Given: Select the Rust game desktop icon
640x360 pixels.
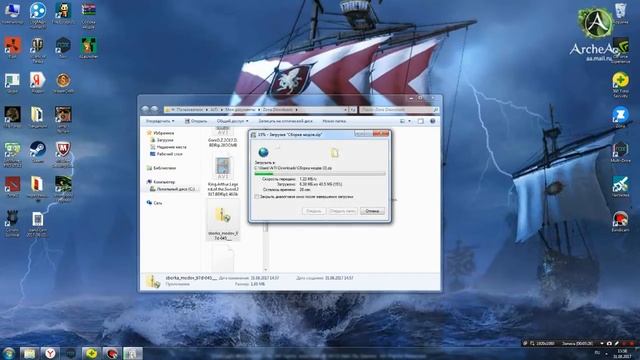Looking at the screenshot, I should [12, 48].
